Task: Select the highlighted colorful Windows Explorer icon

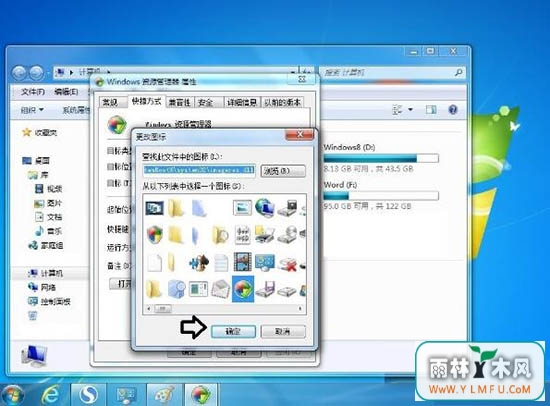Action: (243, 289)
